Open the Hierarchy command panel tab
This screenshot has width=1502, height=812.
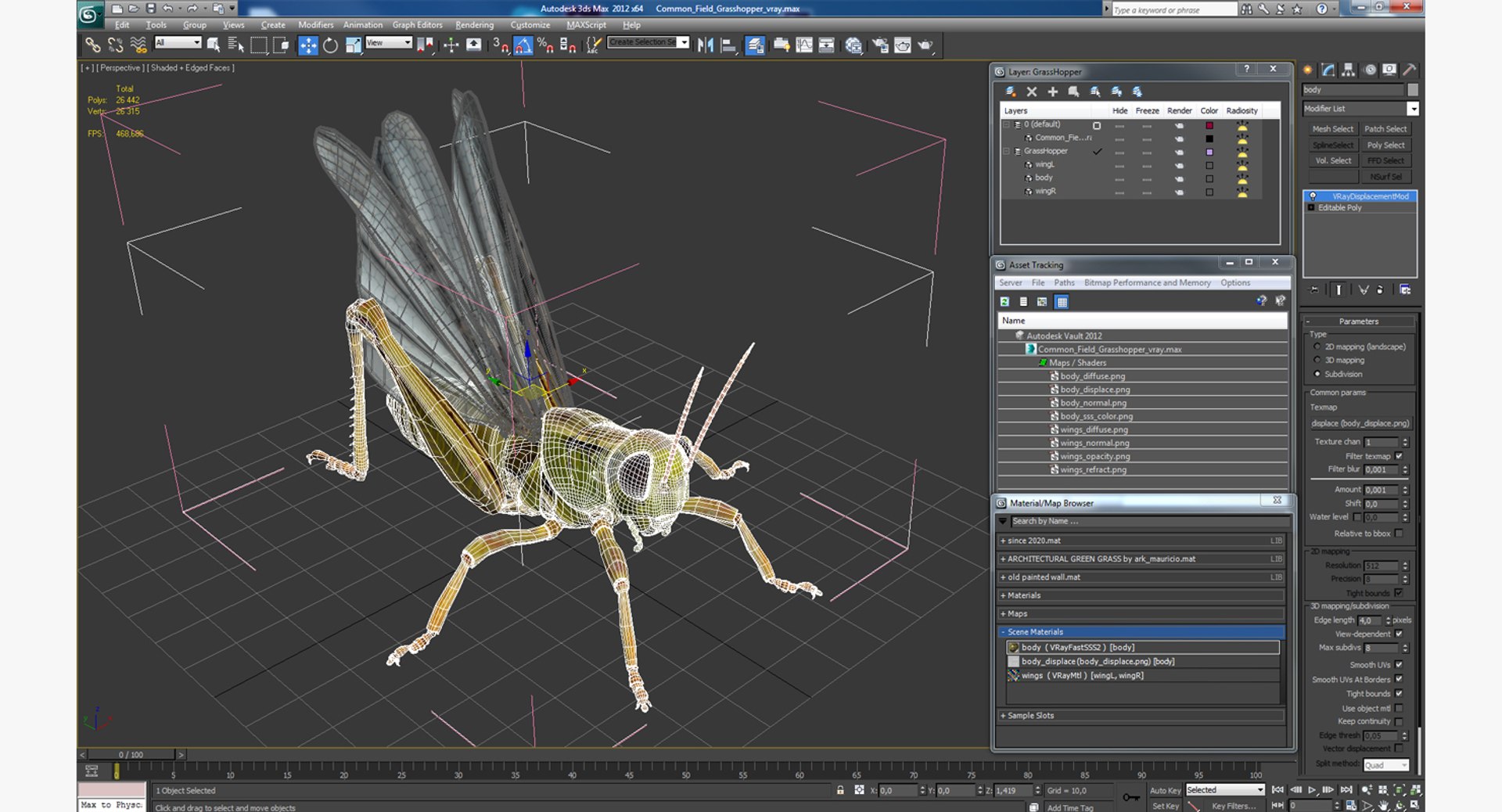click(x=1349, y=70)
